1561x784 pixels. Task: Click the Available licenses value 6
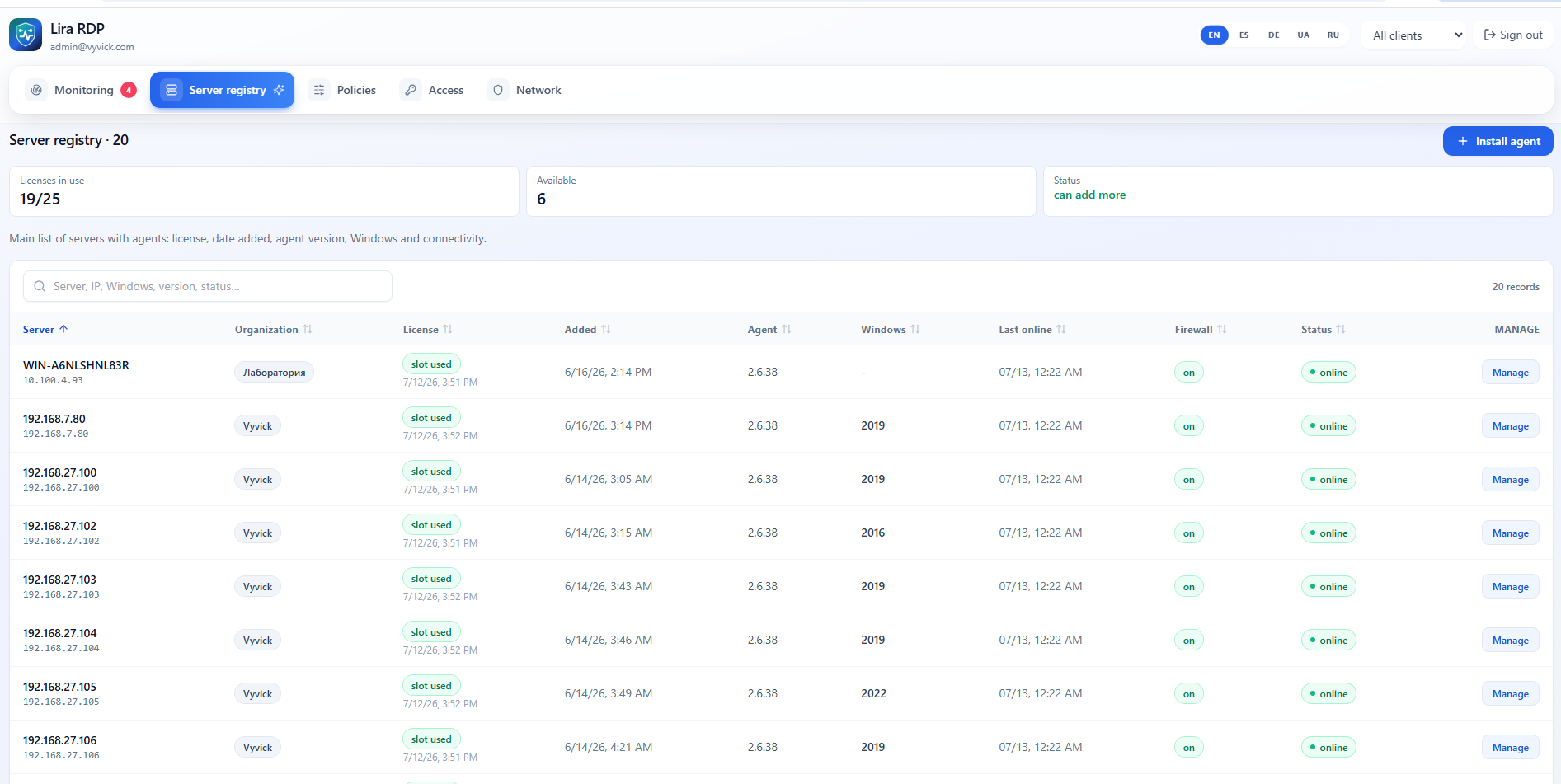(x=541, y=199)
